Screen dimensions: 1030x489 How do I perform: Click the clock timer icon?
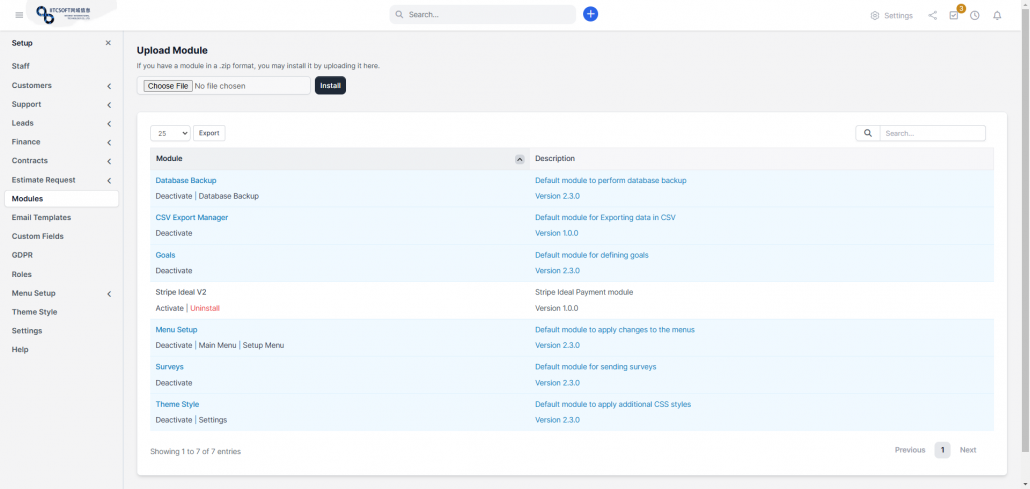pos(975,15)
